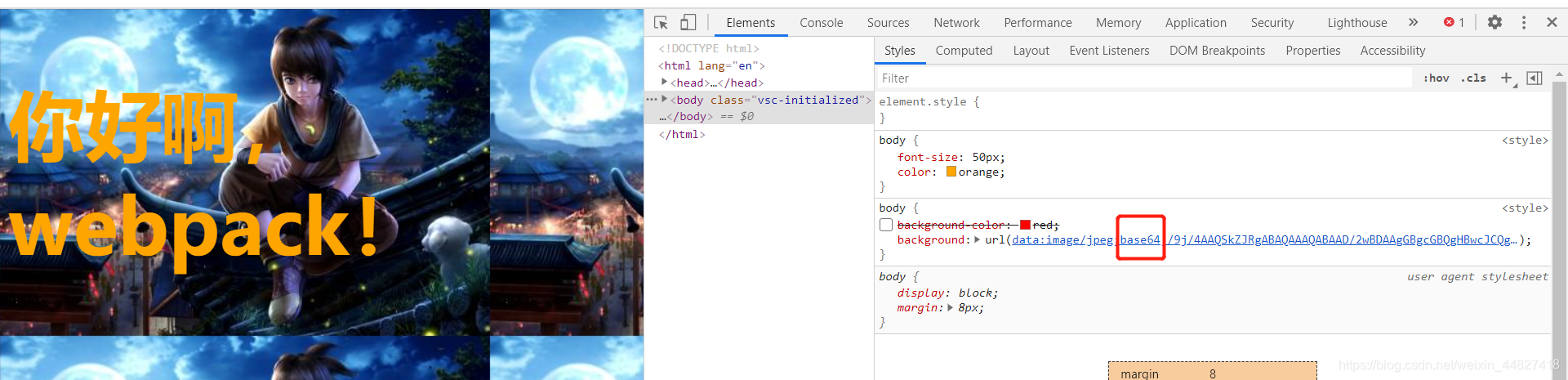
Task: Click the red error count badge
Action: click(x=1454, y=23)
